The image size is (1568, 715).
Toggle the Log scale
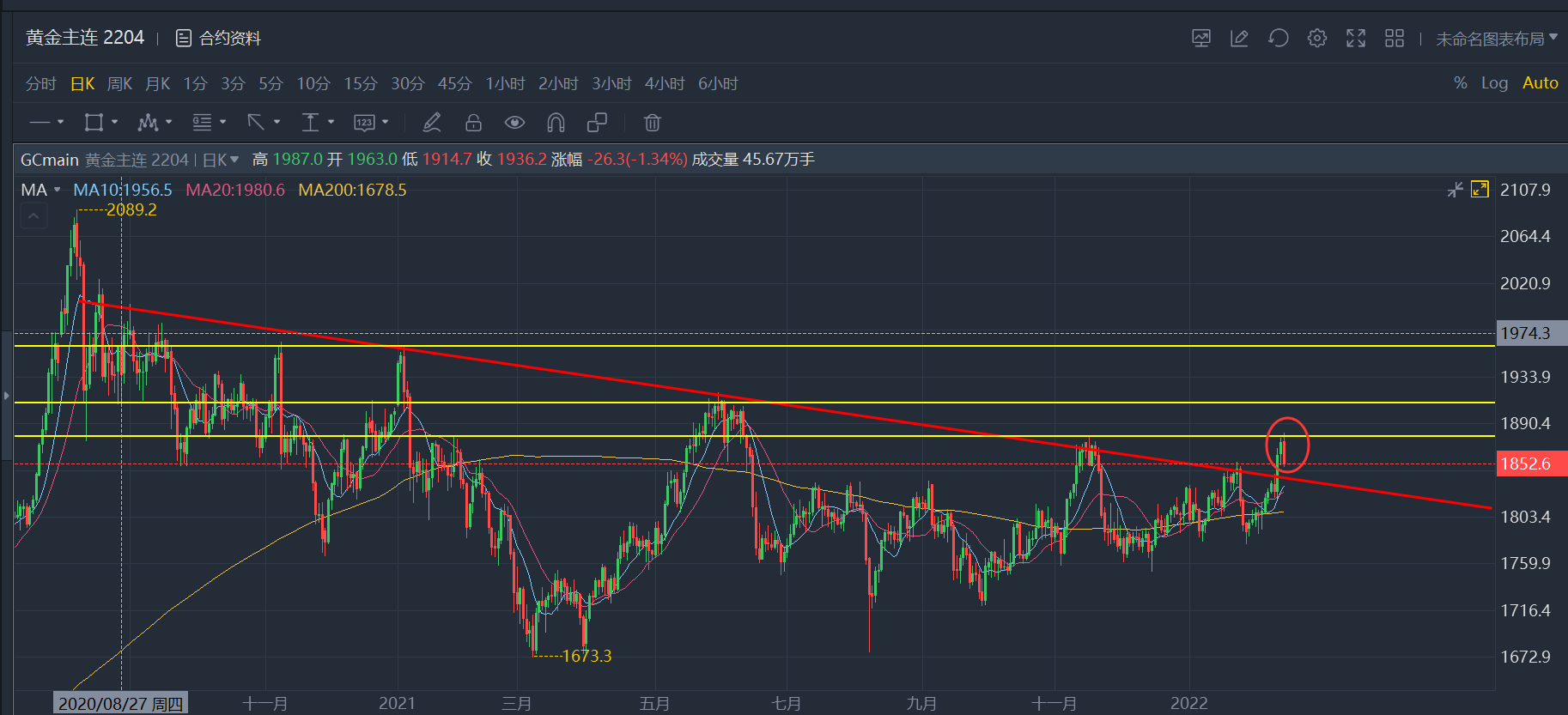click(1494, 82)
